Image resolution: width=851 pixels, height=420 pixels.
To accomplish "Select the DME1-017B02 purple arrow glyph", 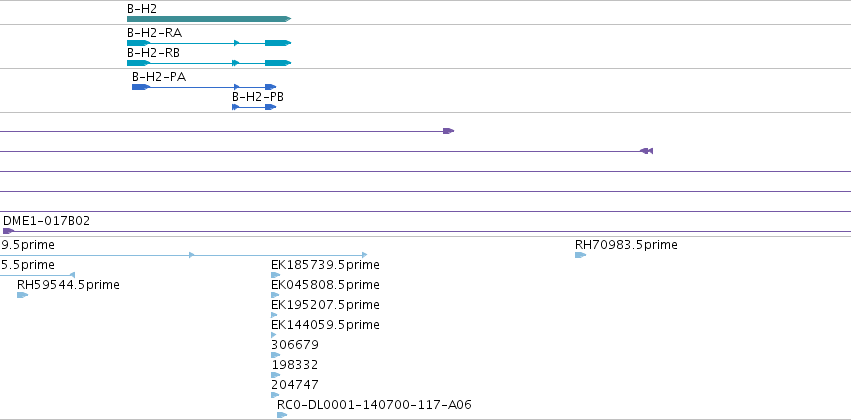I will click(x=9, y=231).
